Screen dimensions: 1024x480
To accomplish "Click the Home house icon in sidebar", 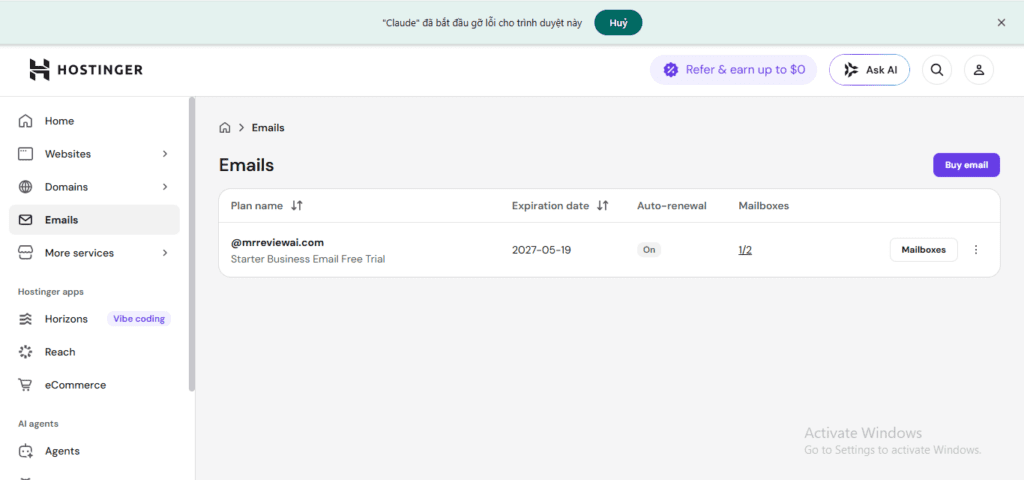I will [x=25, y=121].
